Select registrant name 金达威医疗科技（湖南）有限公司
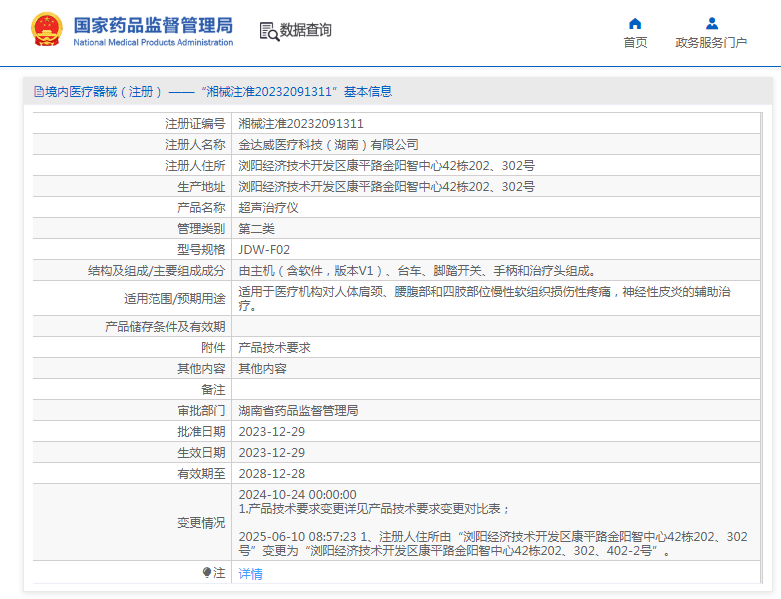 click(328, 144)
